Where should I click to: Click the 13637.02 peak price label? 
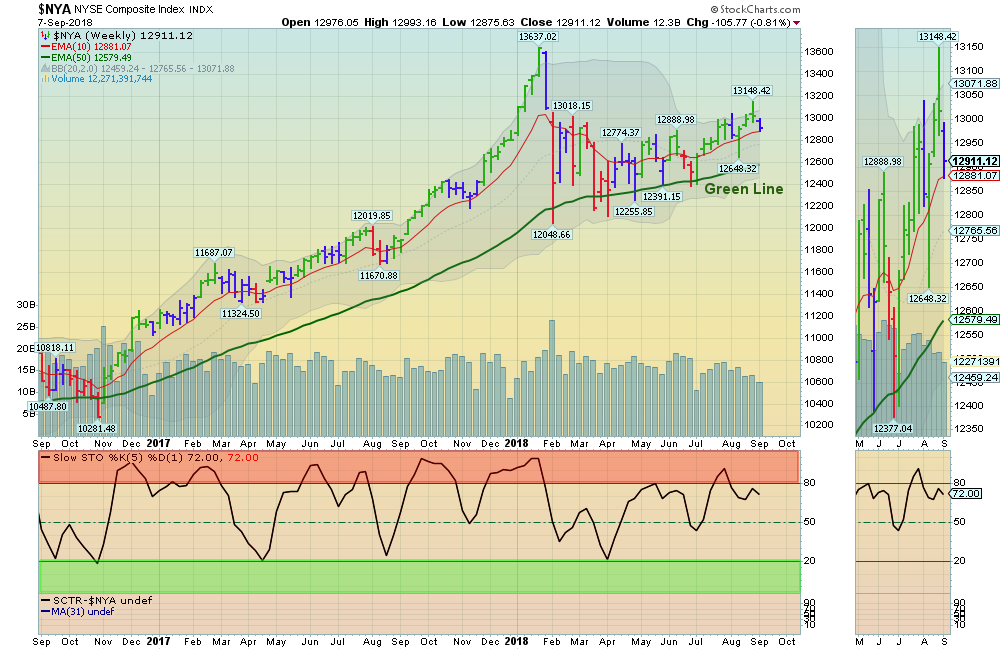tap(538, 37)
